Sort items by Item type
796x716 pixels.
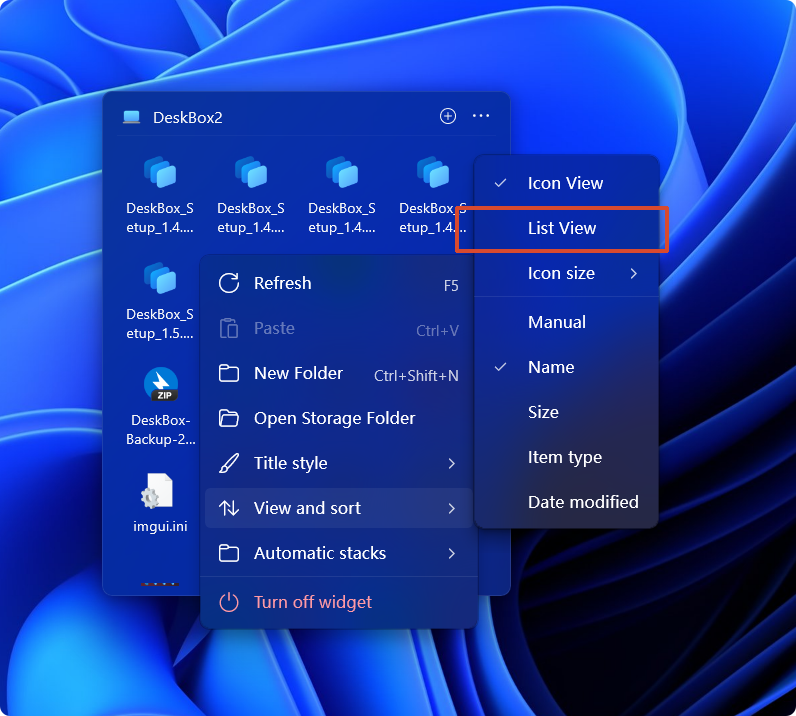567,457
